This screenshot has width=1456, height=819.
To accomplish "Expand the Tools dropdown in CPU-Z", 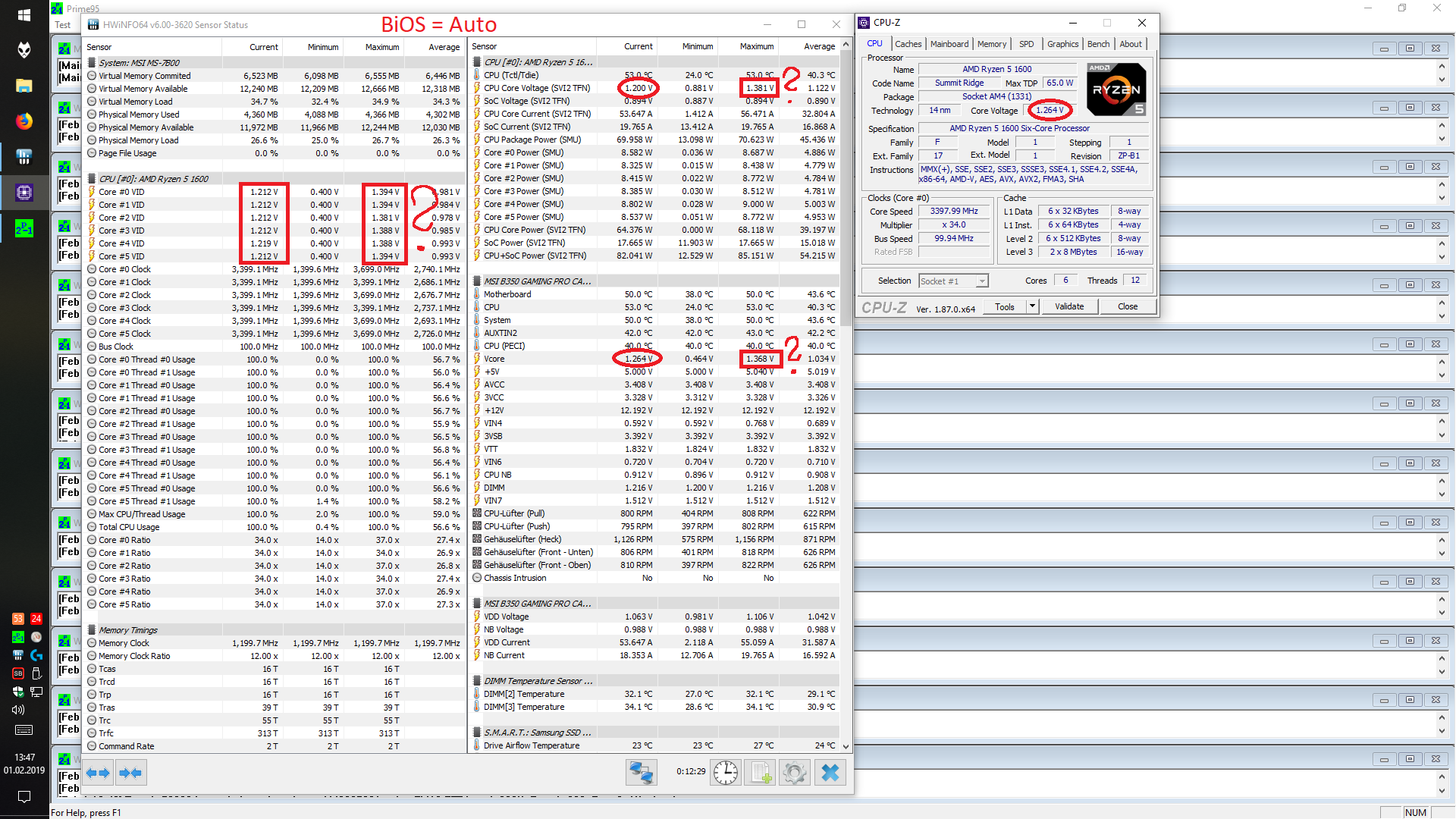I will (1031, 306).
